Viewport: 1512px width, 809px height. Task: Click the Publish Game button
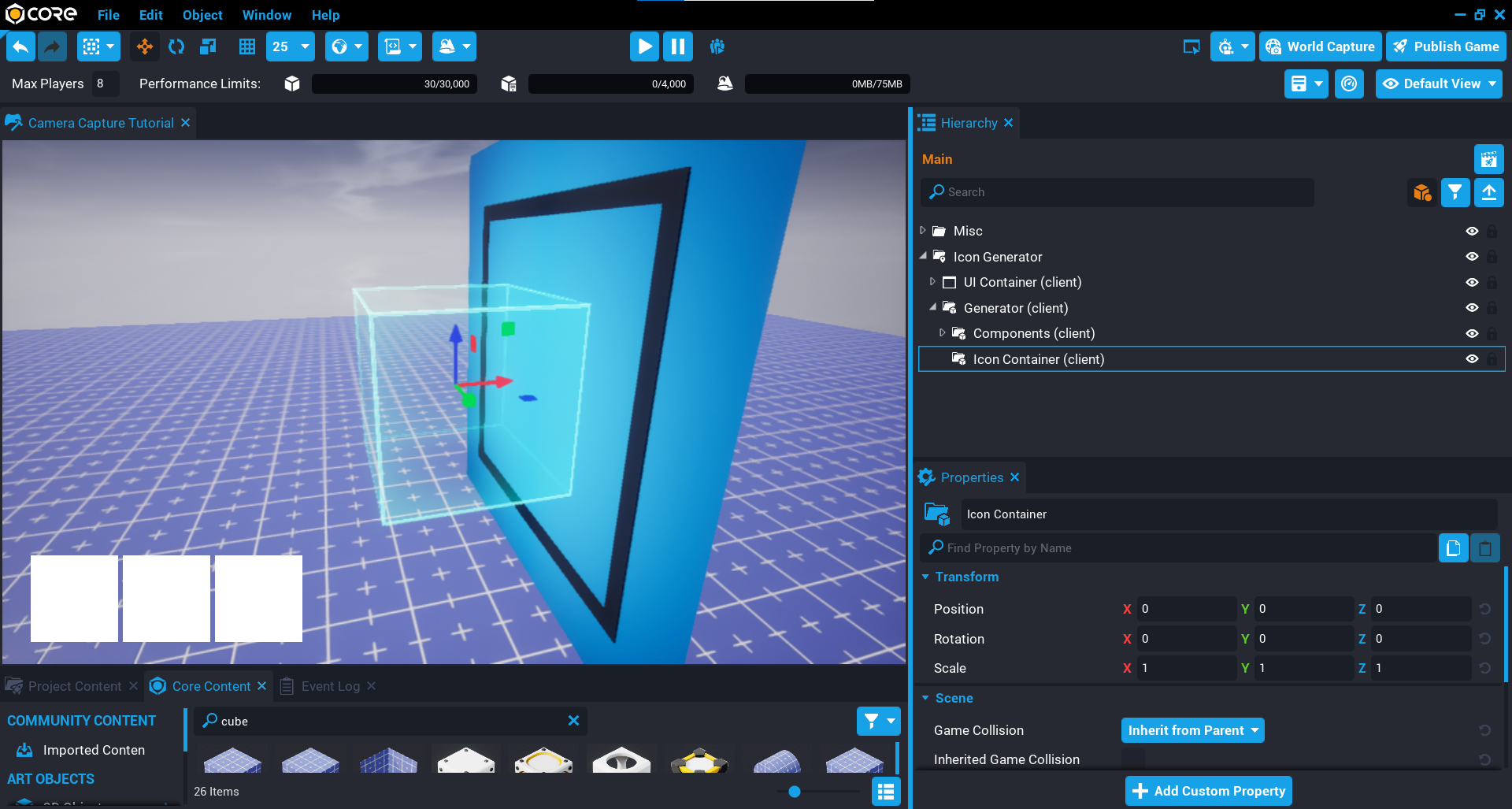[1446, 47]
